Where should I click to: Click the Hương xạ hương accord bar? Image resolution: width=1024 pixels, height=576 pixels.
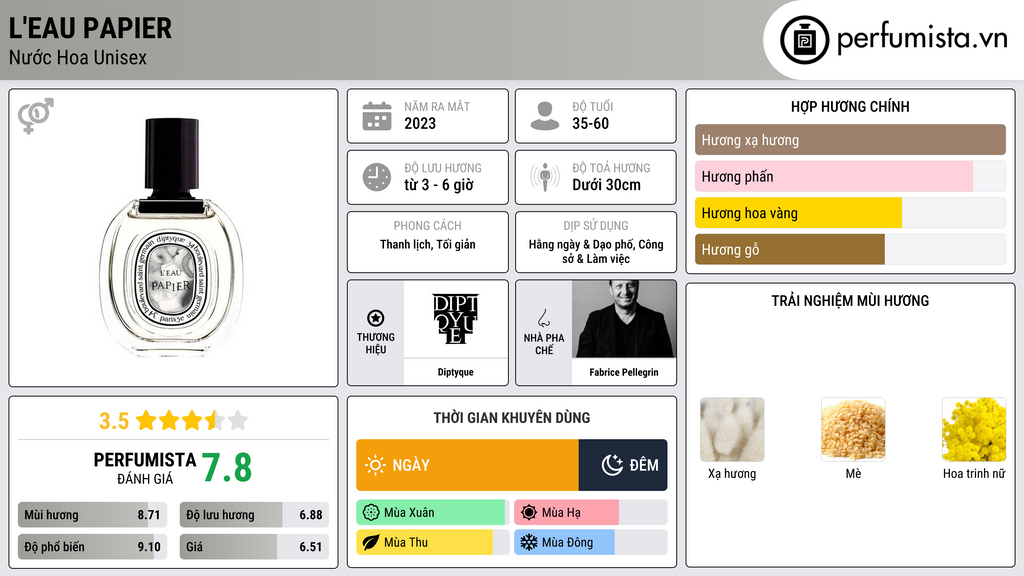(850, 140)
